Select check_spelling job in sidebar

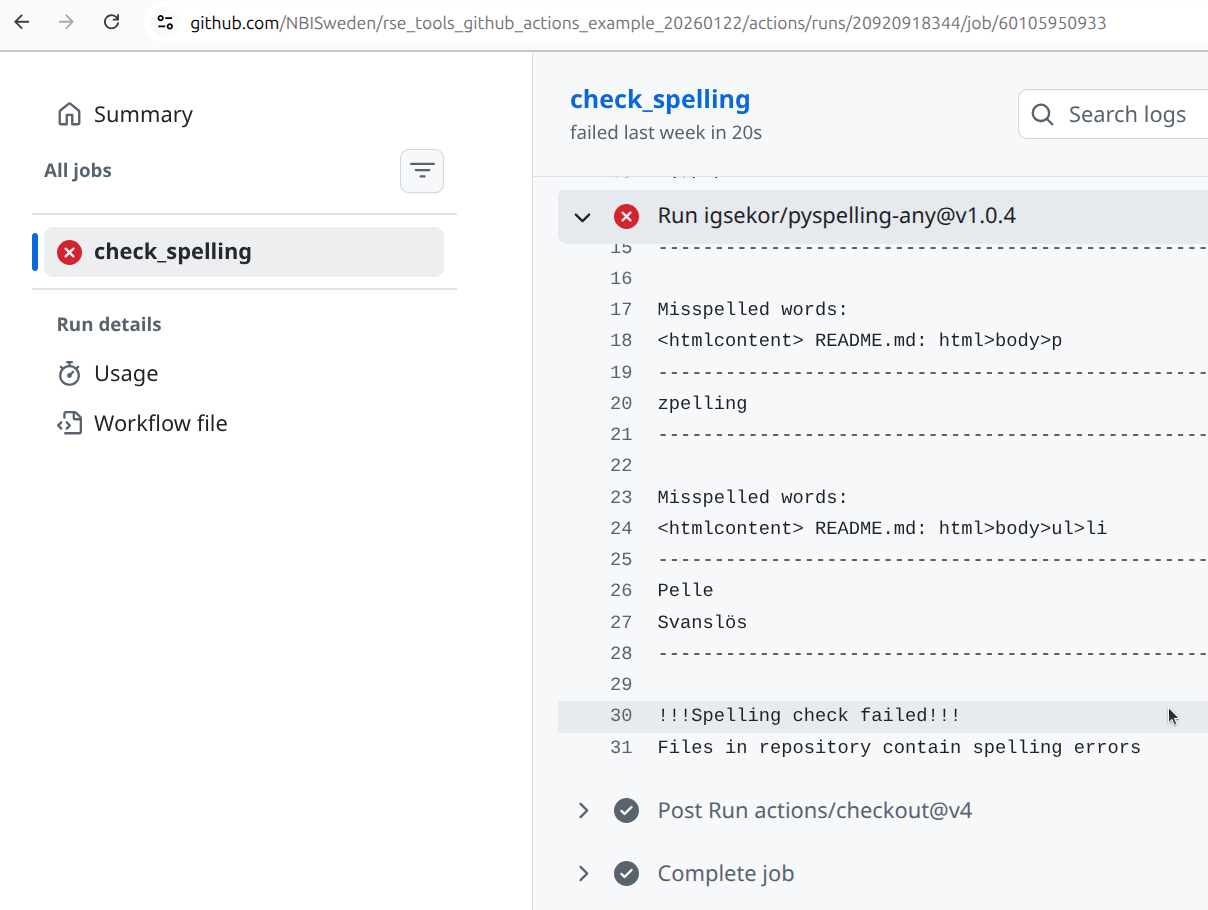[x=172, y=252]
